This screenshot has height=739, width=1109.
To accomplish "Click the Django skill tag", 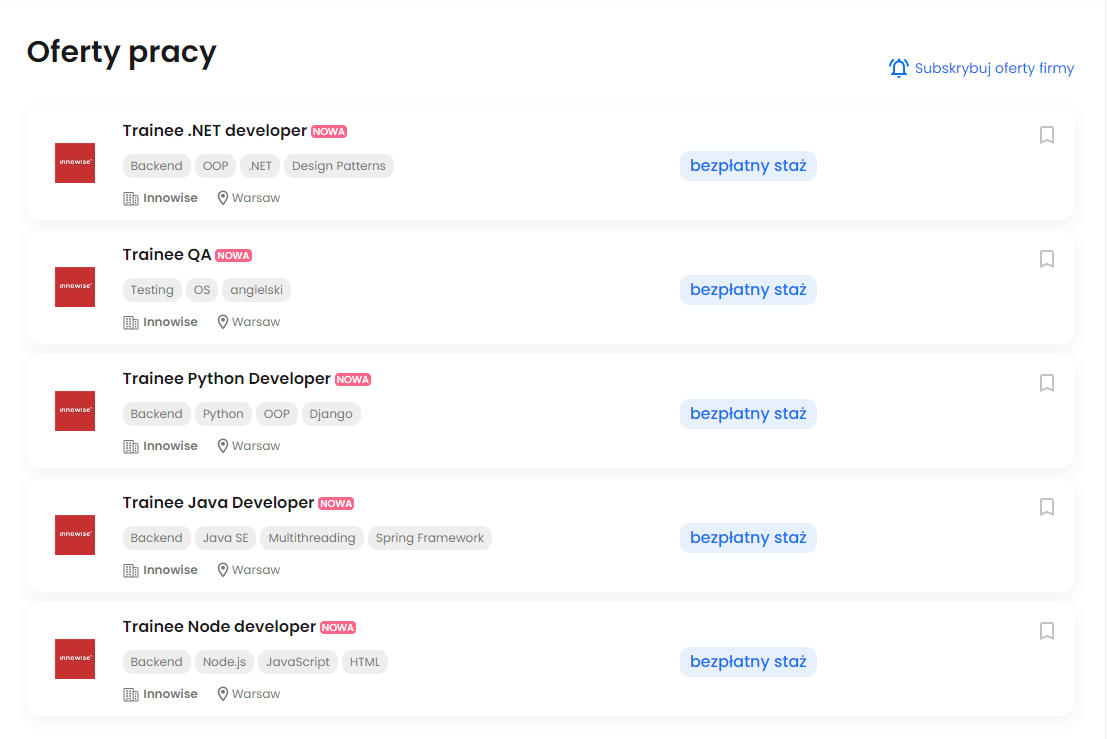I will click(331, 414).
